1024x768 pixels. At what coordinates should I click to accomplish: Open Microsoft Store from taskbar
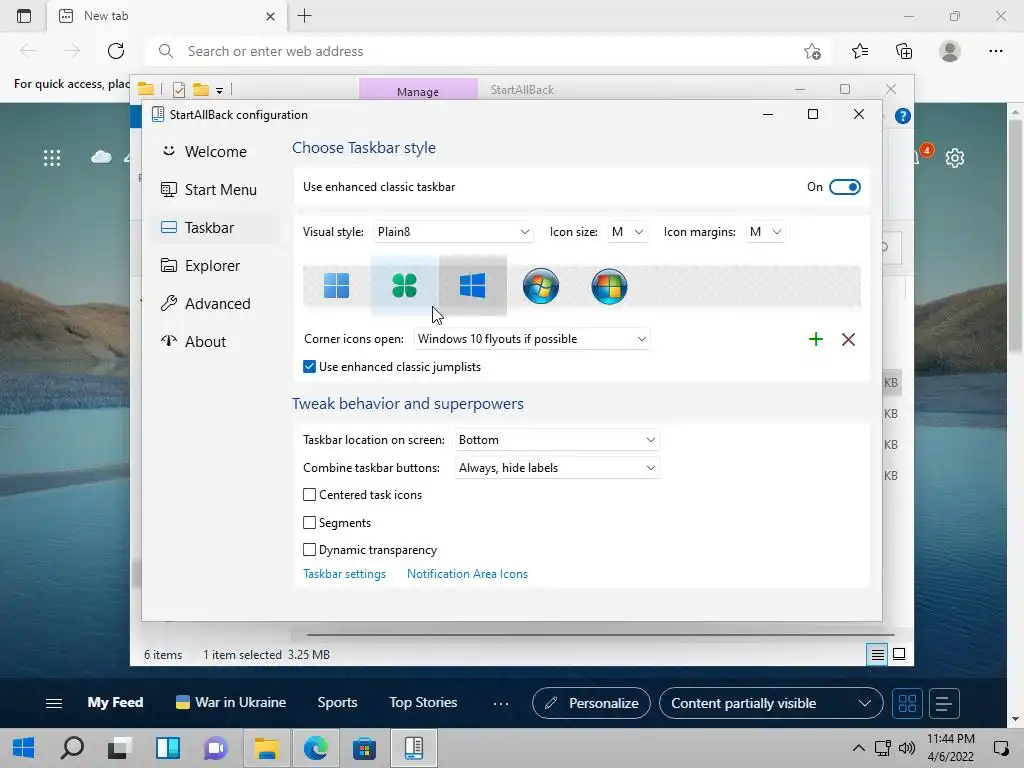[364, 748]
